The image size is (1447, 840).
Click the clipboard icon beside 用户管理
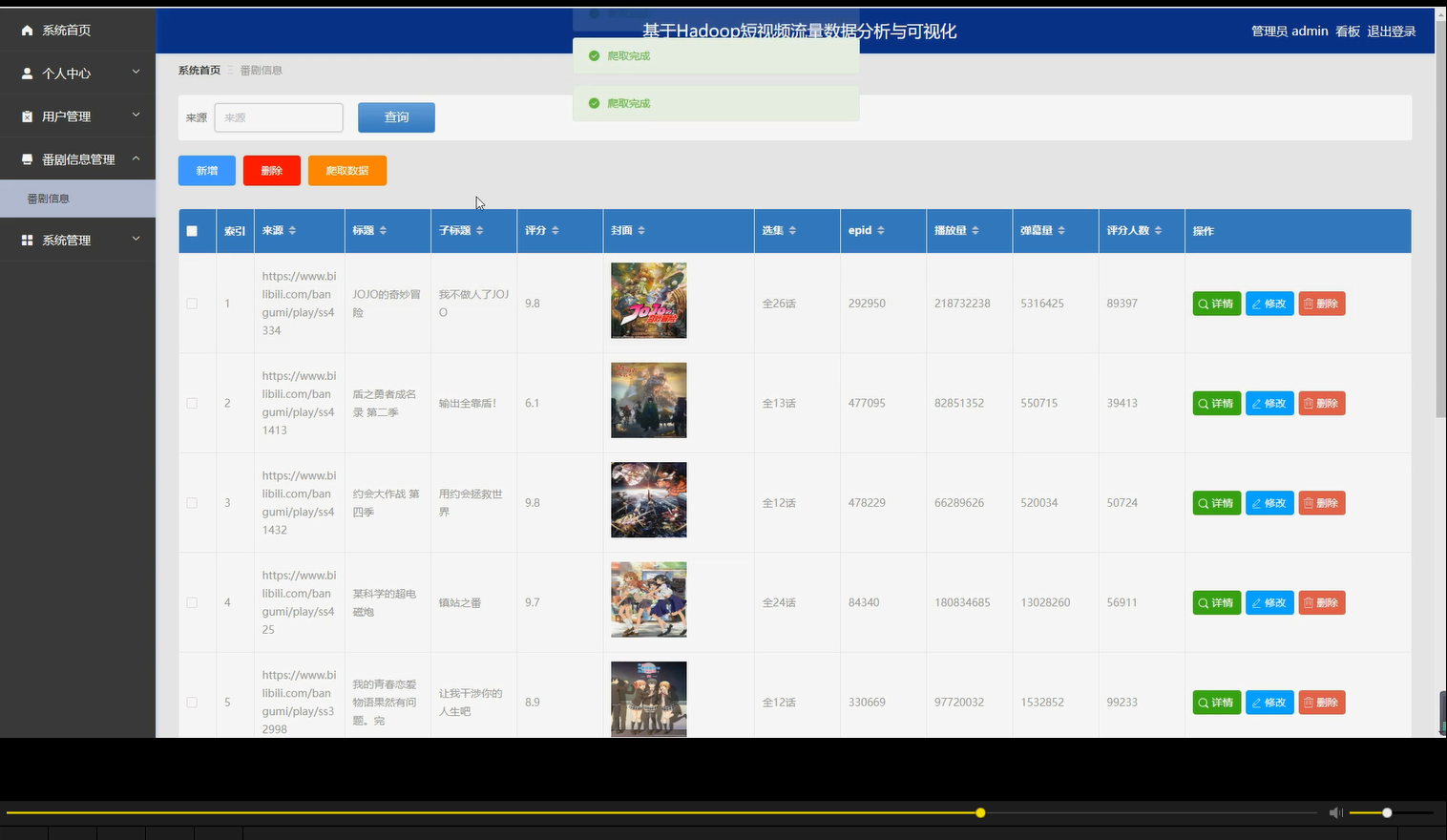click(x=27, y=116)
